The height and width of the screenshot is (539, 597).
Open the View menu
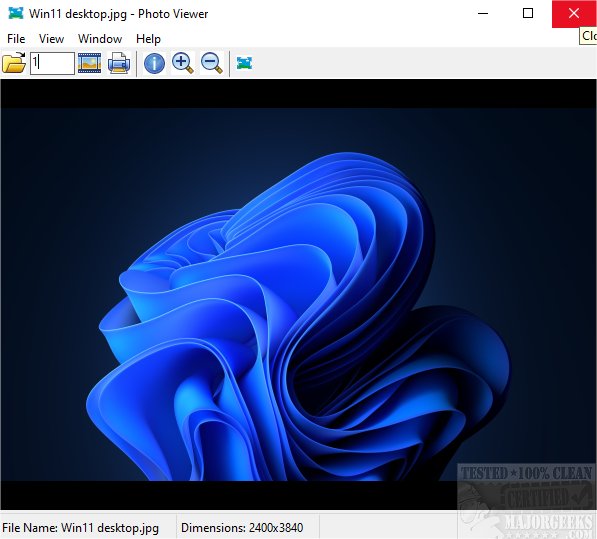click(x=51, y=39)
